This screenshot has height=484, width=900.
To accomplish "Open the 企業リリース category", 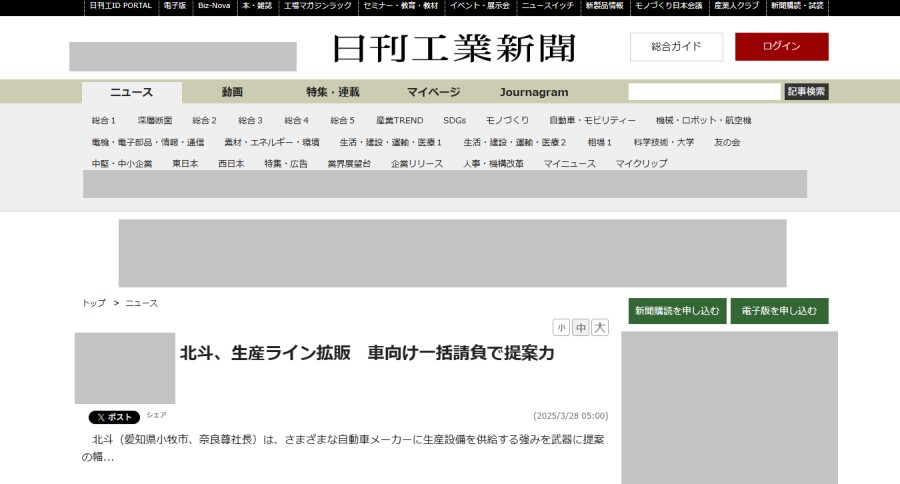I will point(417,164).
